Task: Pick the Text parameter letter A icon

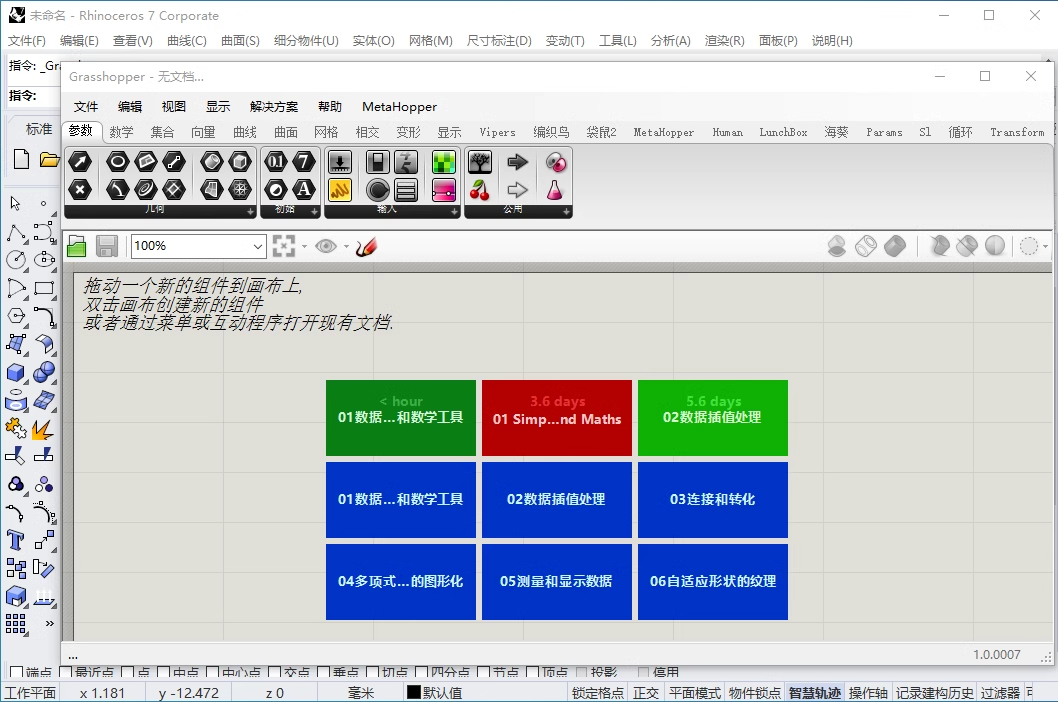Action: click(304, 190)
